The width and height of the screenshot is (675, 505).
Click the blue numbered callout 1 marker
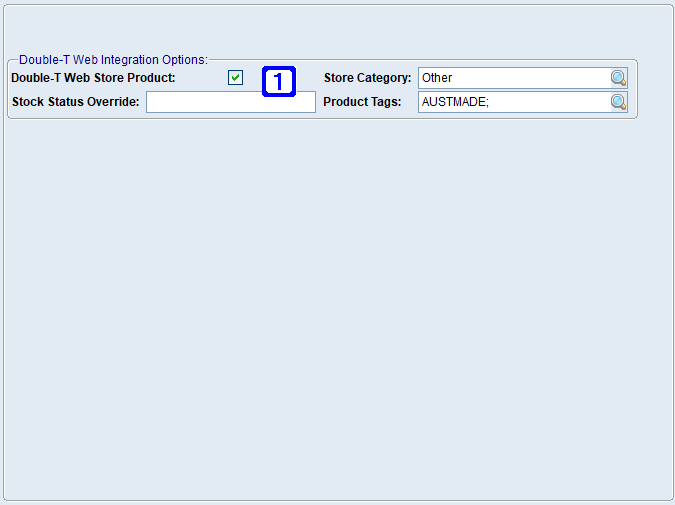[x=279, y=81]
